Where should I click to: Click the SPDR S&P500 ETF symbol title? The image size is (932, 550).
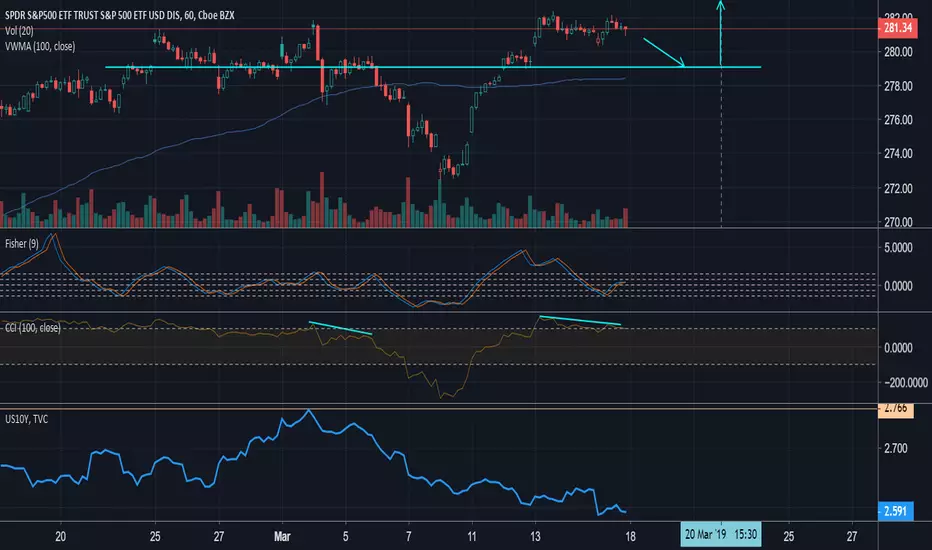[119, 15]
